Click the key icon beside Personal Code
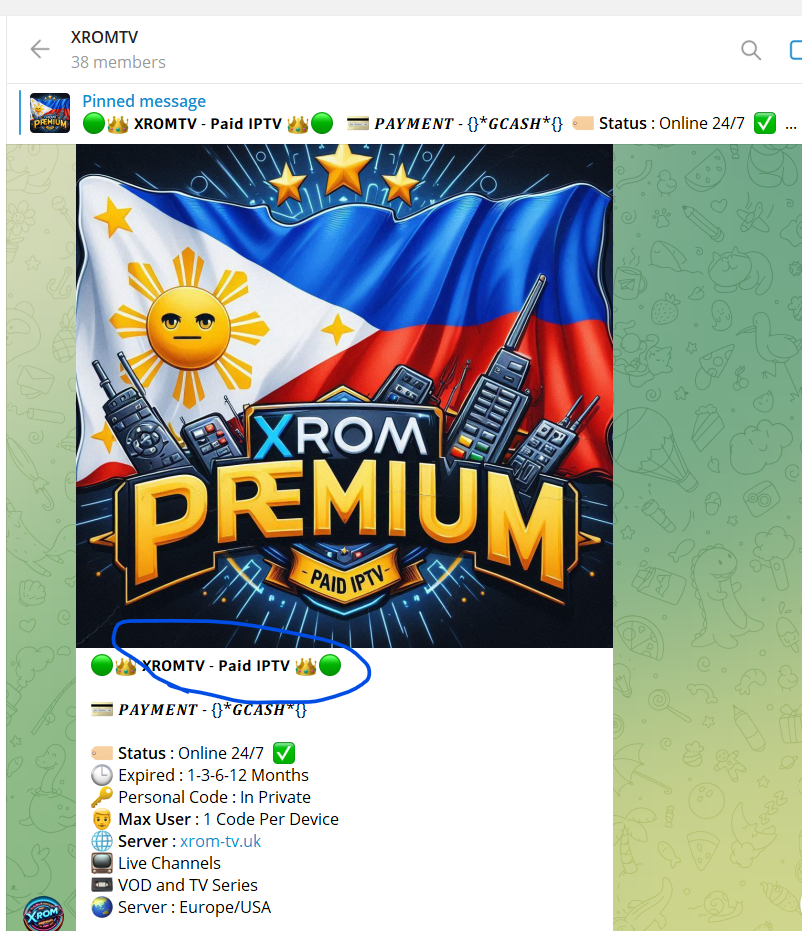The height and width of the screenshot is (931, 802). pyautogui.click(x=102, y=797)
